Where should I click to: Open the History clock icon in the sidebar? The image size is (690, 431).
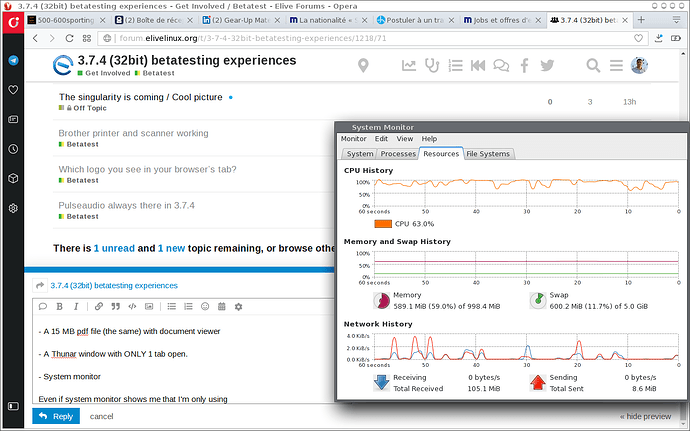pos(13,149)
